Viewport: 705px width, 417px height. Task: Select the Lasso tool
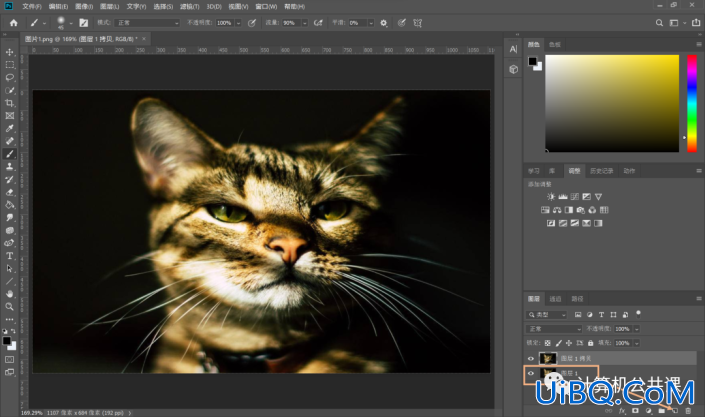click(x=9, y=77)
